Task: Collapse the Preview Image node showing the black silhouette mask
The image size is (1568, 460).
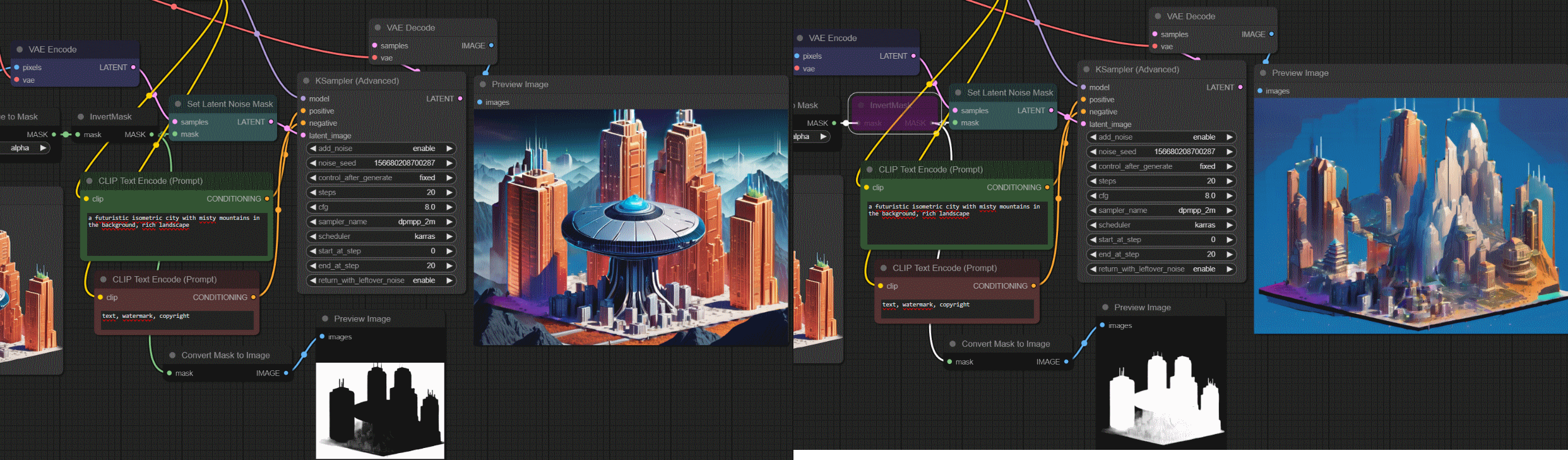Action: tap(325, 319)
